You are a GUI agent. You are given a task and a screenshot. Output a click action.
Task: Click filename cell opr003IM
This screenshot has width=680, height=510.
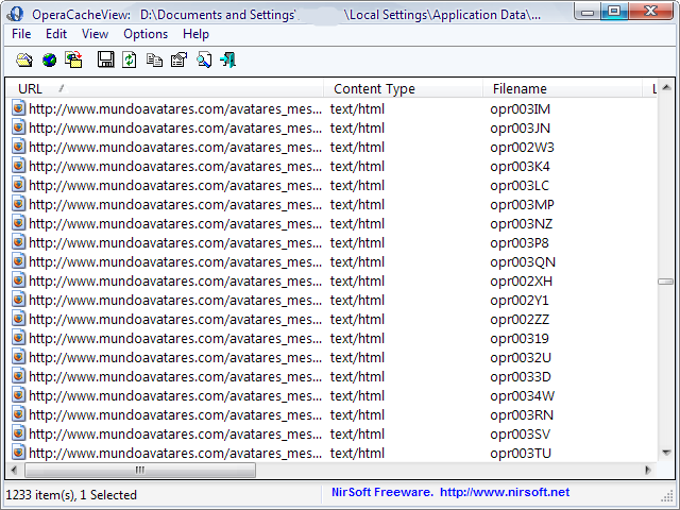(520, 108)
